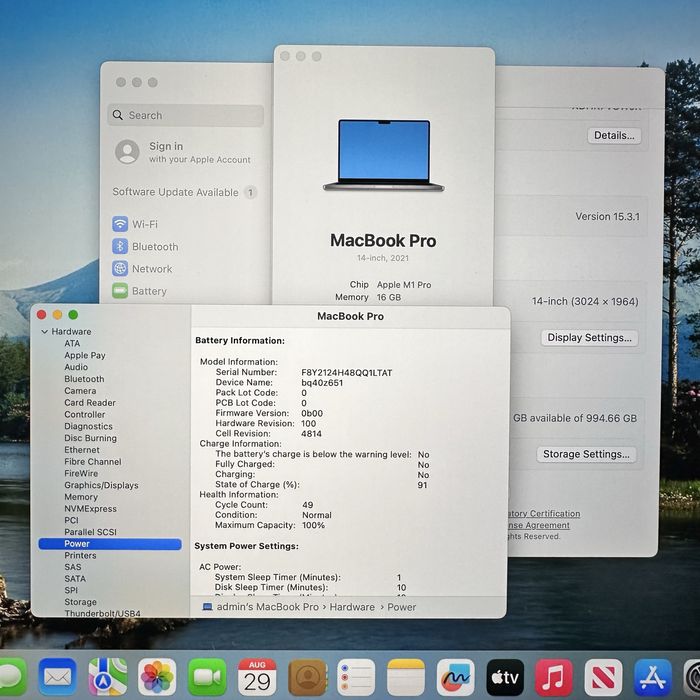Click Bluetooth icon in System Settings sidebar
The width and height of the screenshot is (700, 700).
120,246
